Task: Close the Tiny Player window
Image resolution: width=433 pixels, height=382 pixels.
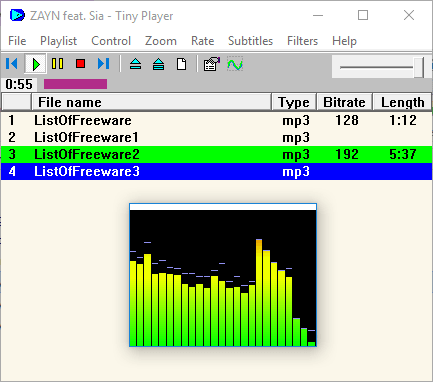Action: [x=409, y=15]
